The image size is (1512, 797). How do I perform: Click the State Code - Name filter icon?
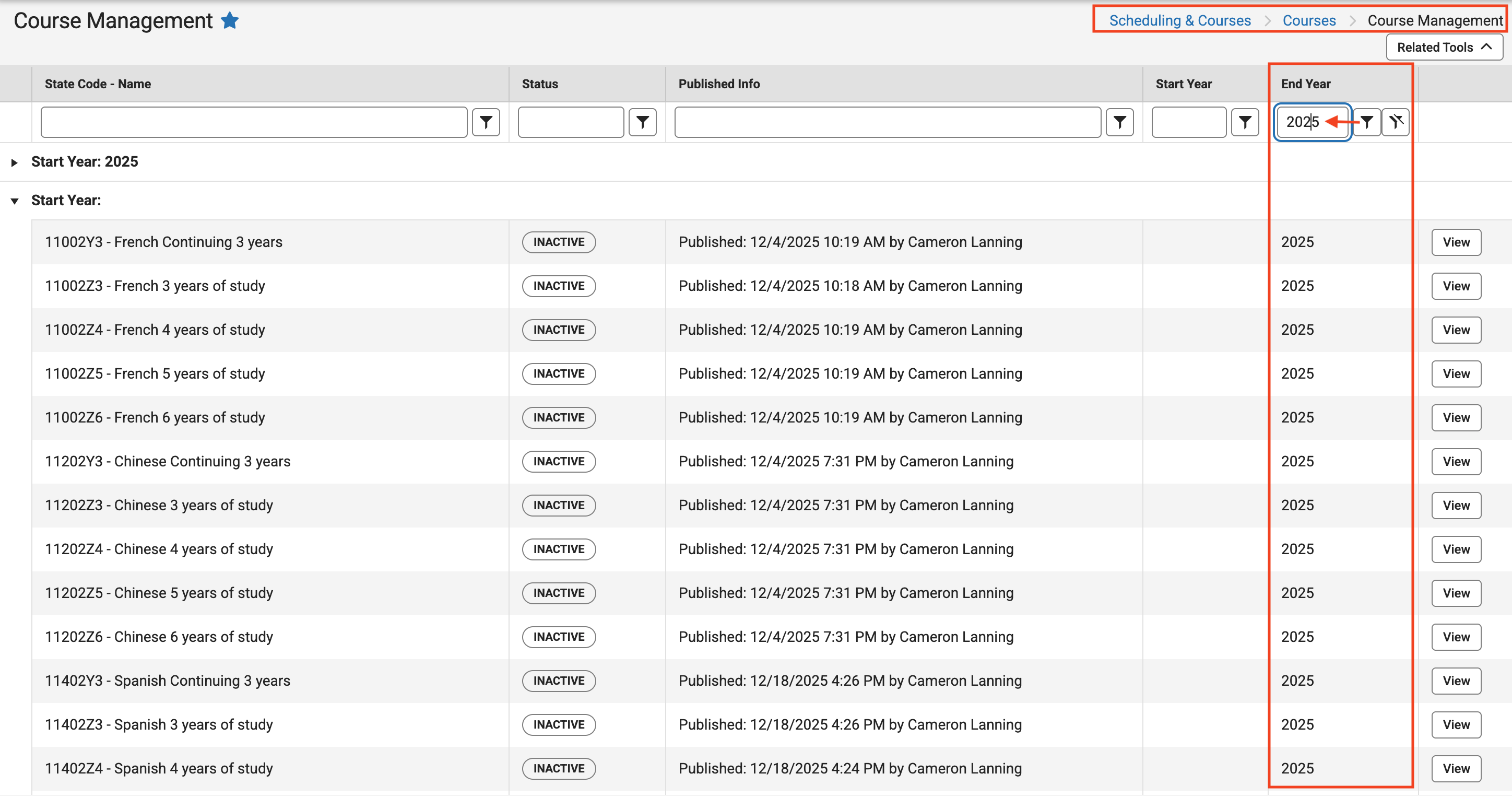(x=486, y=122)
